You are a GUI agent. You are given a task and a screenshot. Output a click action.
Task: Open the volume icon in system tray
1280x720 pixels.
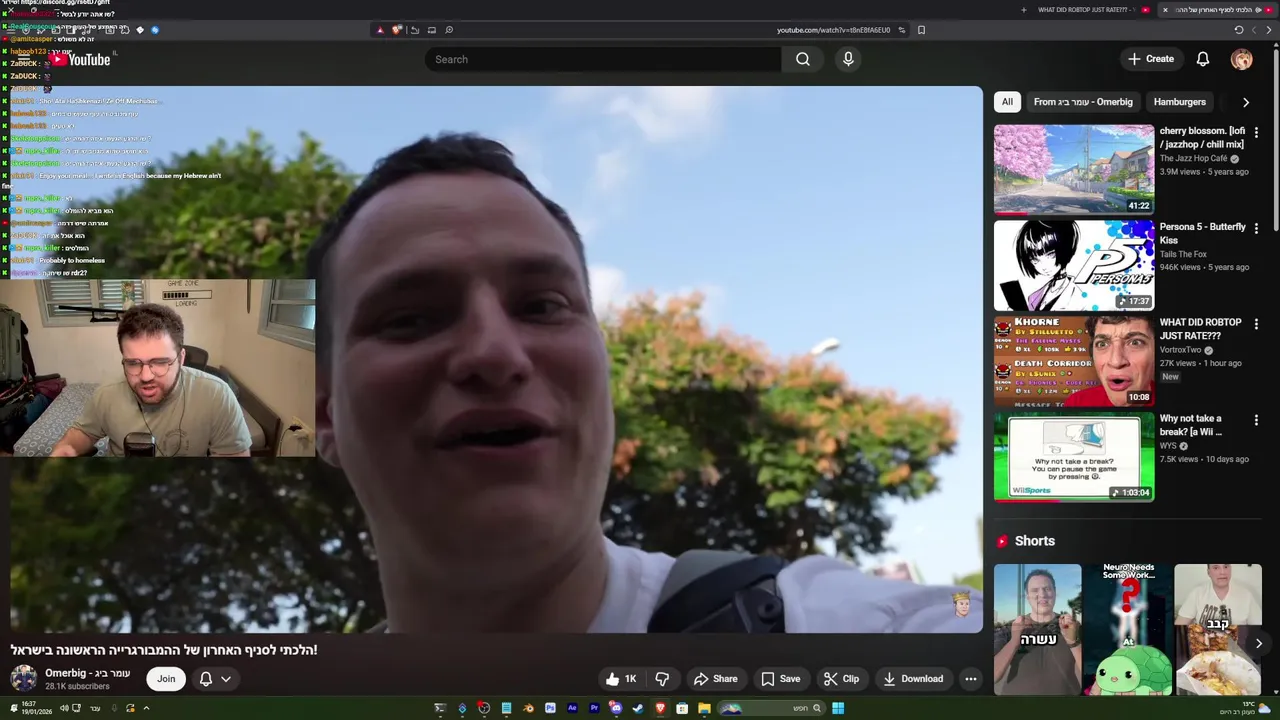pos(64,708)
